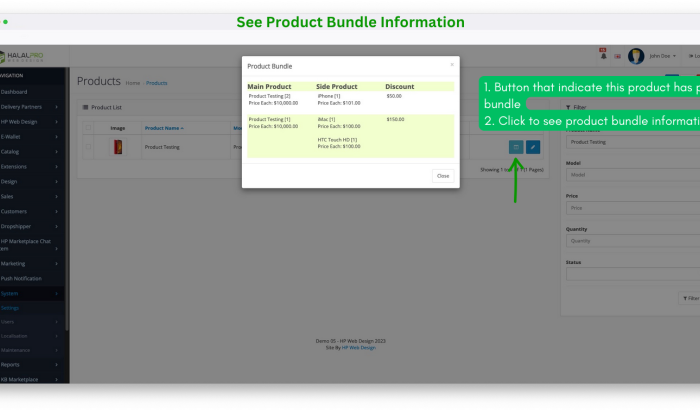Sort by Product Name column
Screen dimensions: 700x410
(x=164, y=128)
